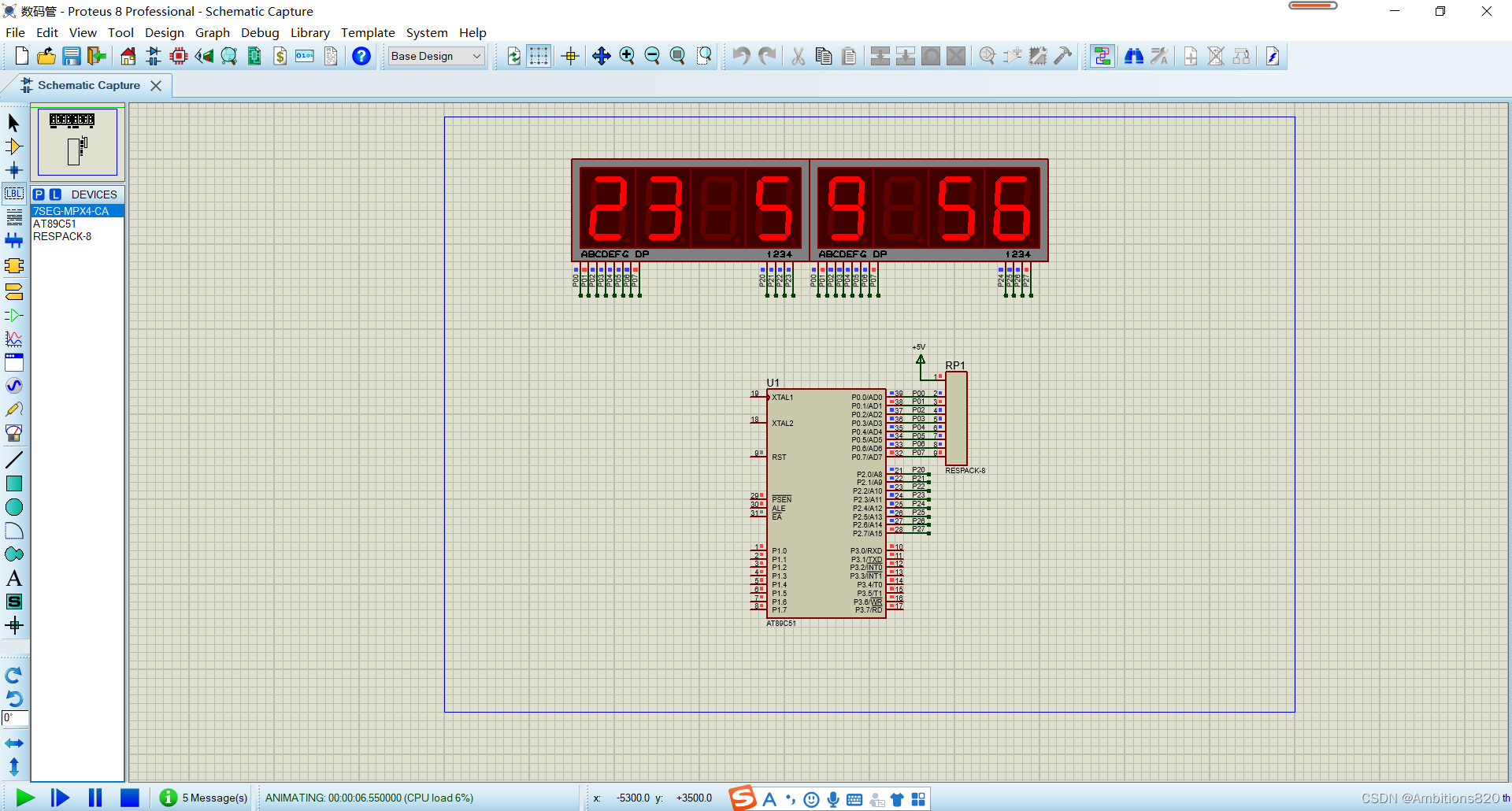1512x811 pixels.
Task: Flip horizontally with X-mirror button
Action: pos(14,743)
